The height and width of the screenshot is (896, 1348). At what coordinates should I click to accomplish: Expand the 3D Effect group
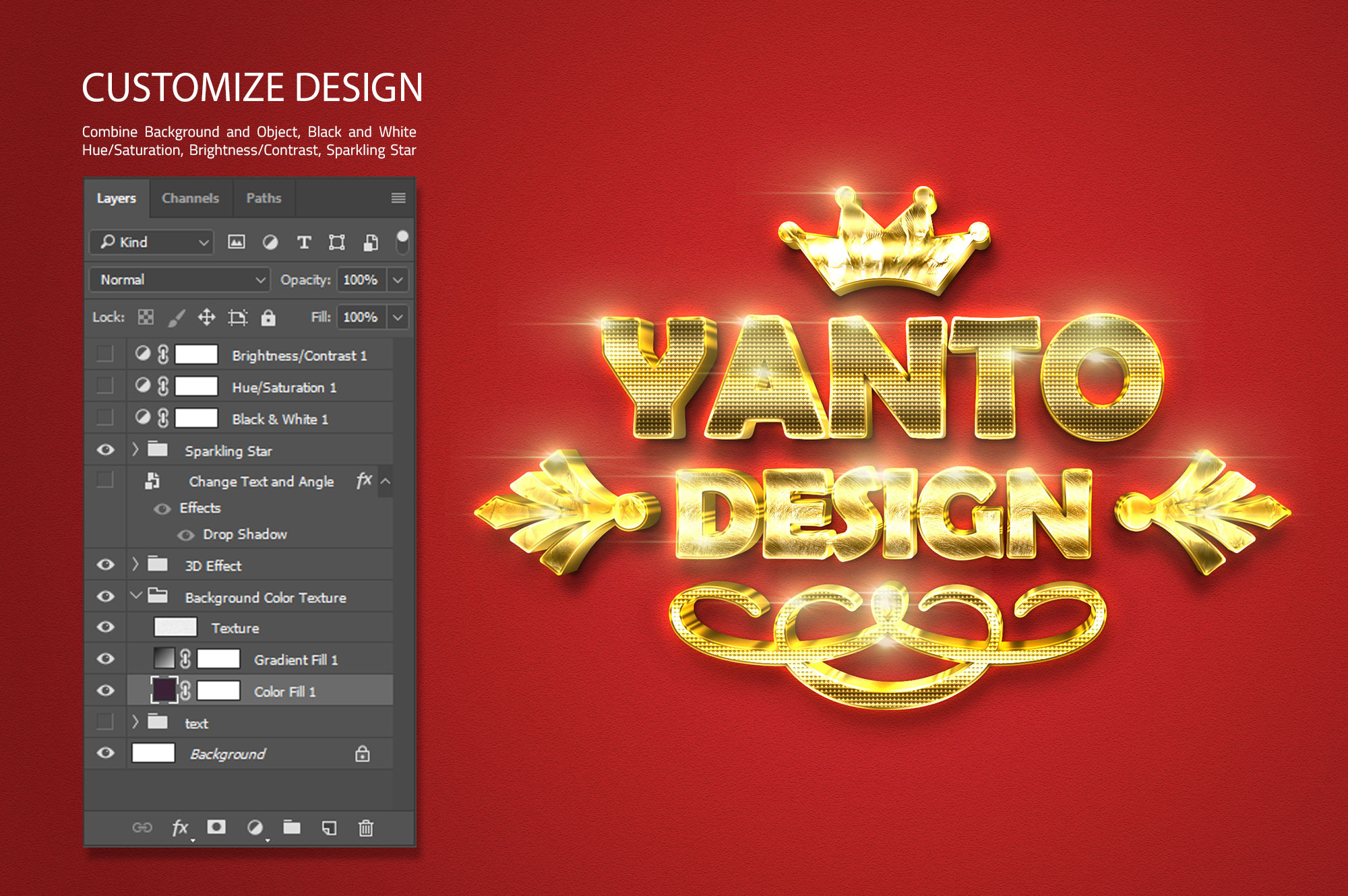(135, 565)
